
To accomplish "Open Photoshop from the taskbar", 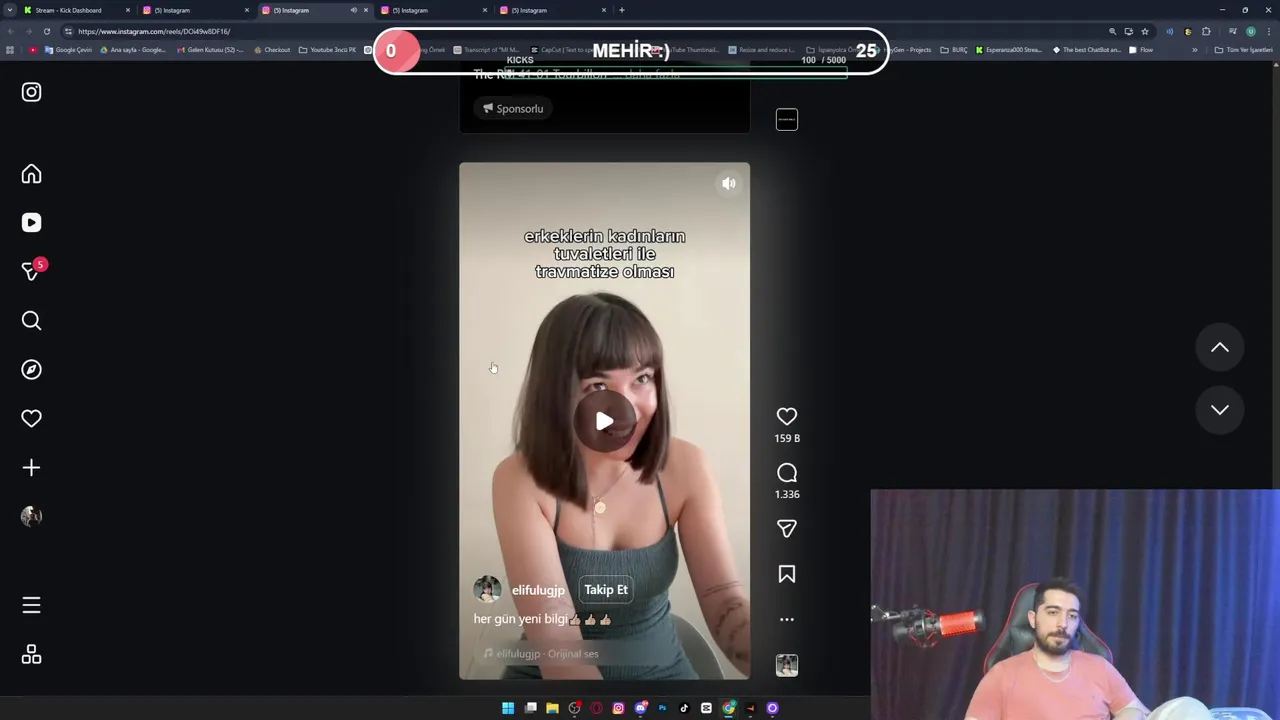I will click(662, 708).
